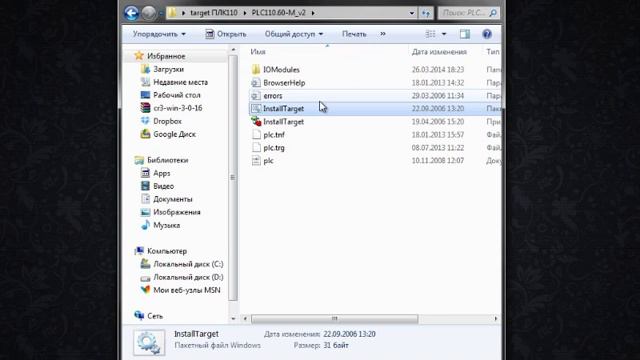Viewport: 640px width, 360px height.
Task: Select Сеть in navigation pane
Action: [155, 316]
